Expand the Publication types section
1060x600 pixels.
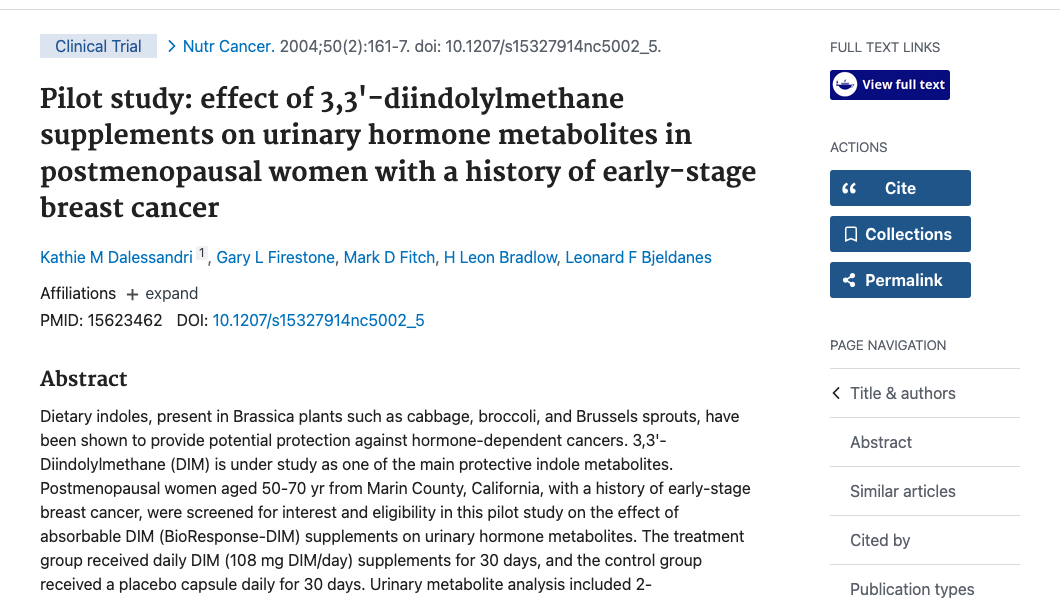coord(912,589)
